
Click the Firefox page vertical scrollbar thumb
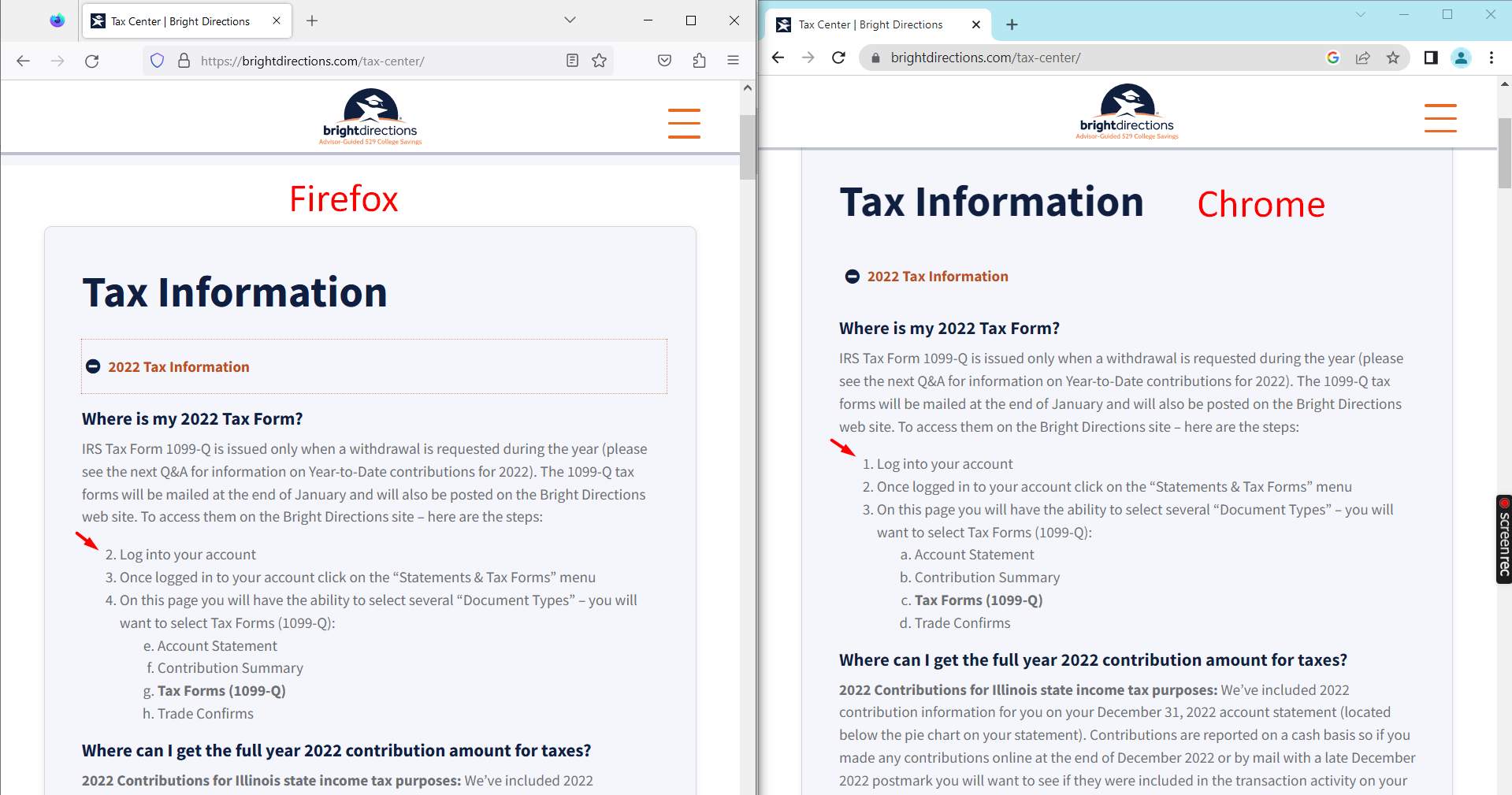tap(747, 147)
